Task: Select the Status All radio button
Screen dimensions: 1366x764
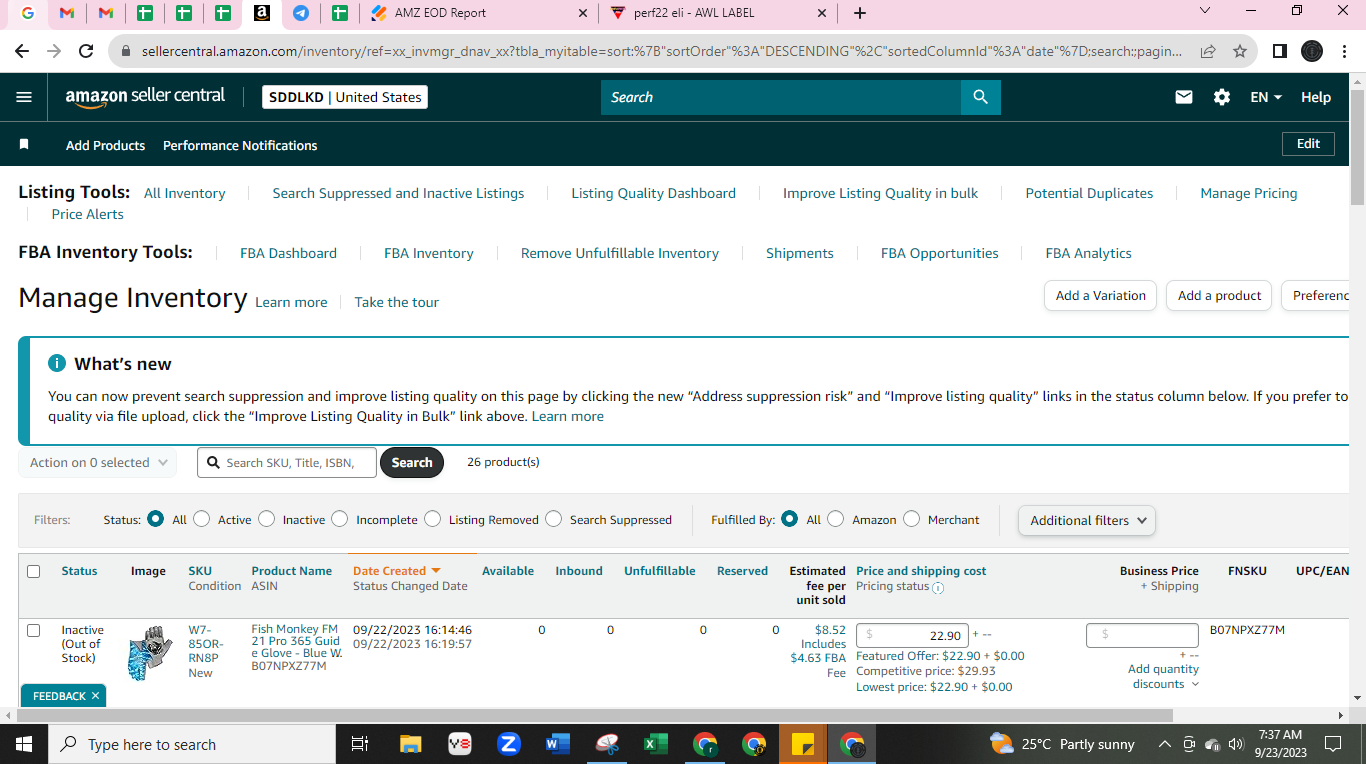Action: [x=155, y=519]
